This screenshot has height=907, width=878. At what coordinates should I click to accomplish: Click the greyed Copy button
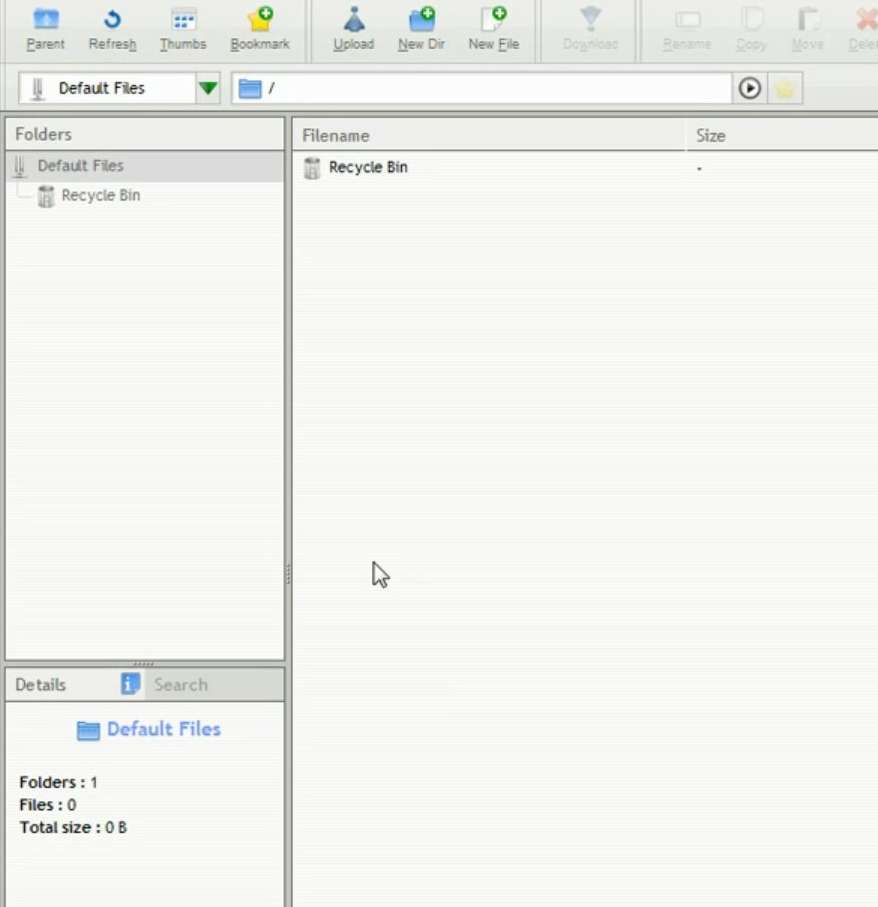coord(751,29)
